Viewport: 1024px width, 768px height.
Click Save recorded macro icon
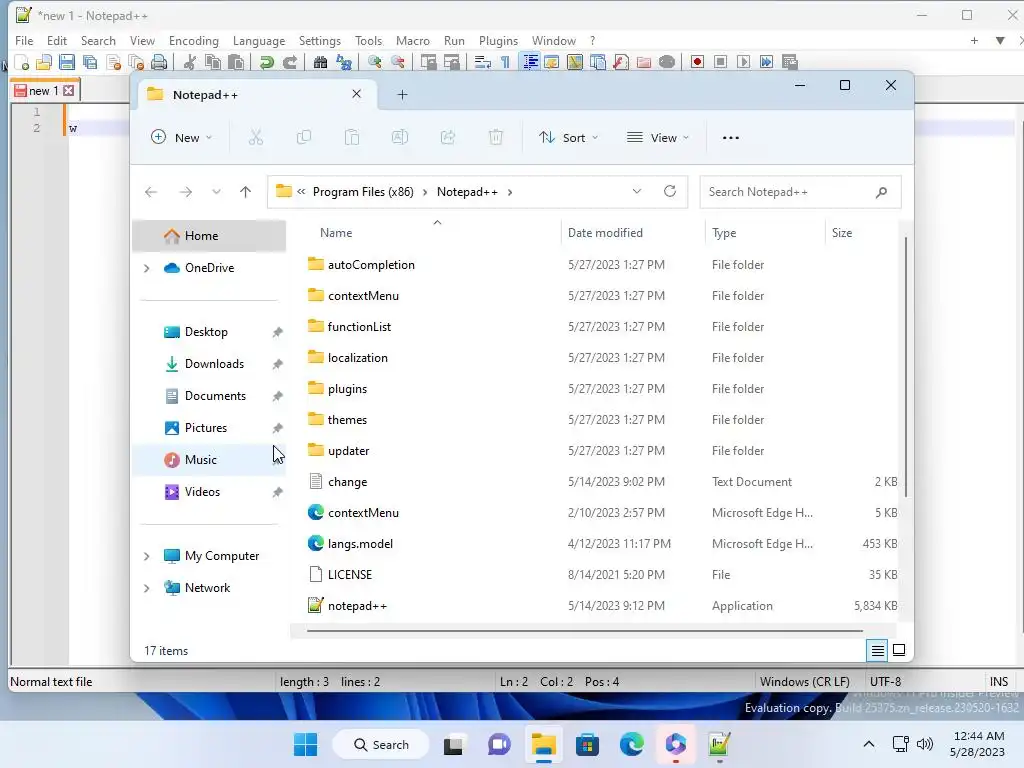(x=790, y=62)
